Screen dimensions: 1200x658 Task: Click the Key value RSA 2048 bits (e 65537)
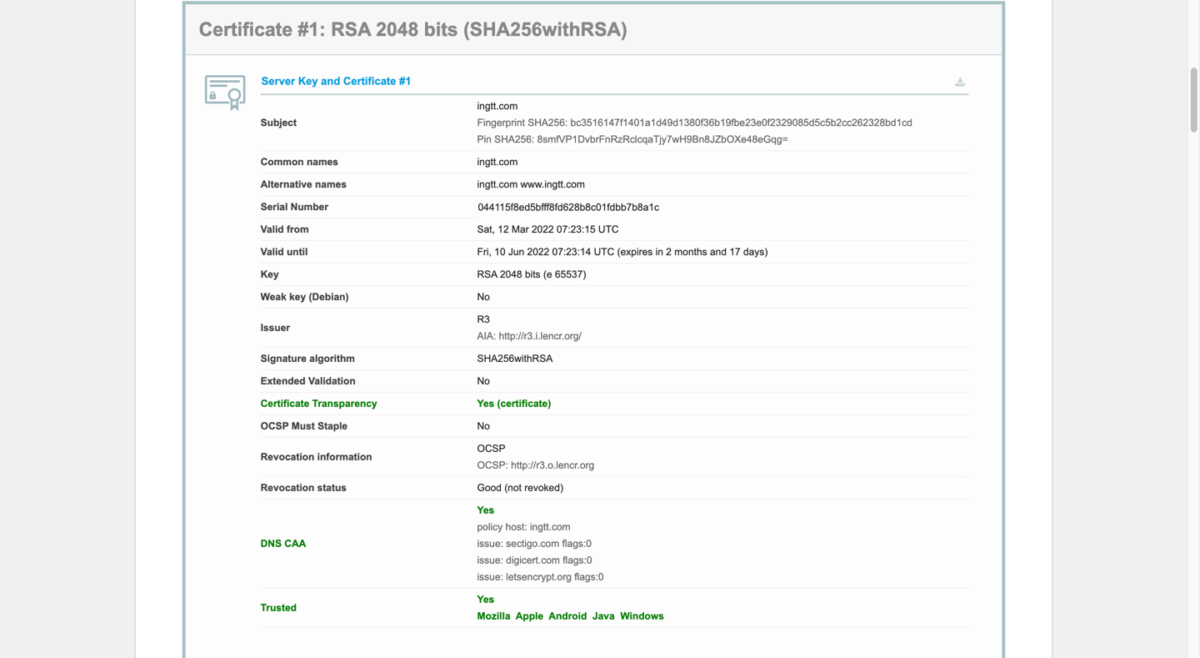click(531, 274)
